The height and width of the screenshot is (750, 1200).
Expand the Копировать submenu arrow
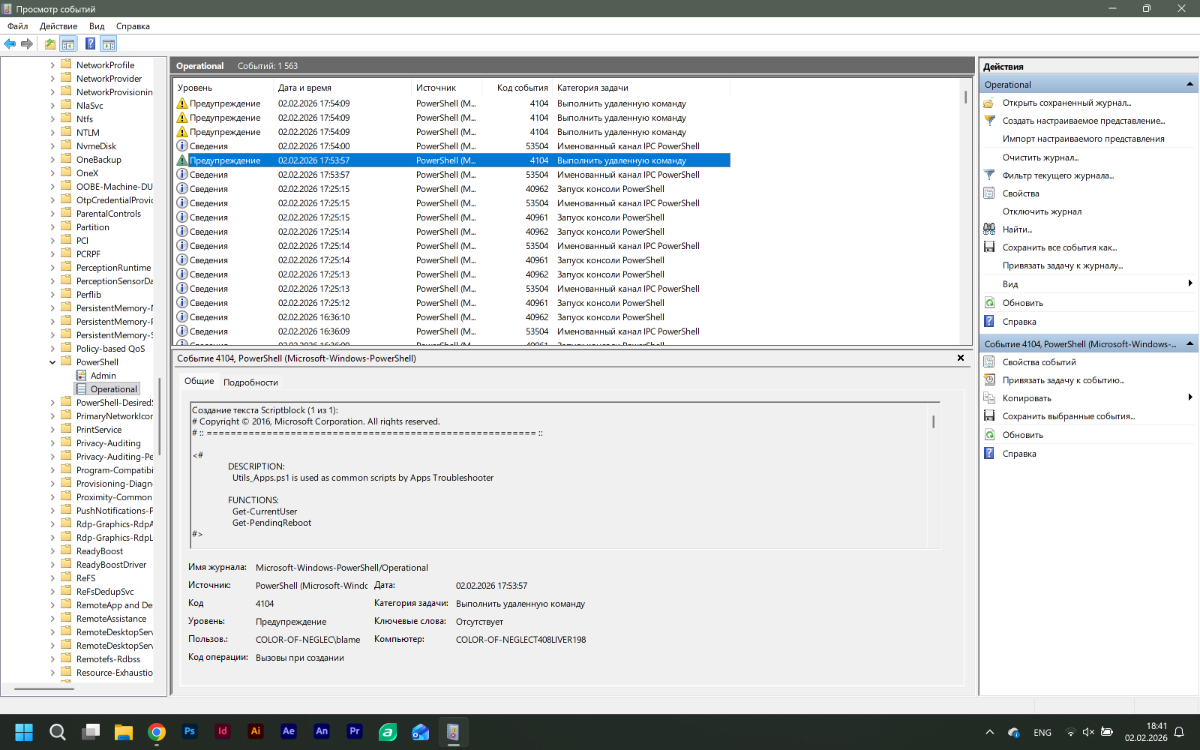tap(1190, 398)
